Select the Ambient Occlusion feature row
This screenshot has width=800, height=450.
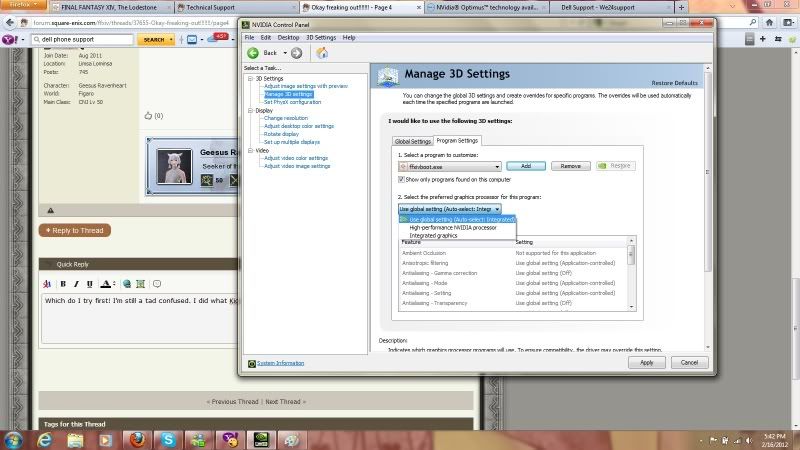[x=513, y=253]
